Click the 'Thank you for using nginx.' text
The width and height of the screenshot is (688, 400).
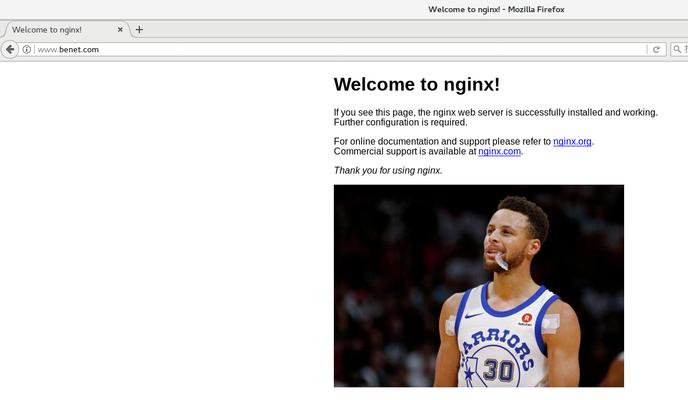click(x=388, y=170)
